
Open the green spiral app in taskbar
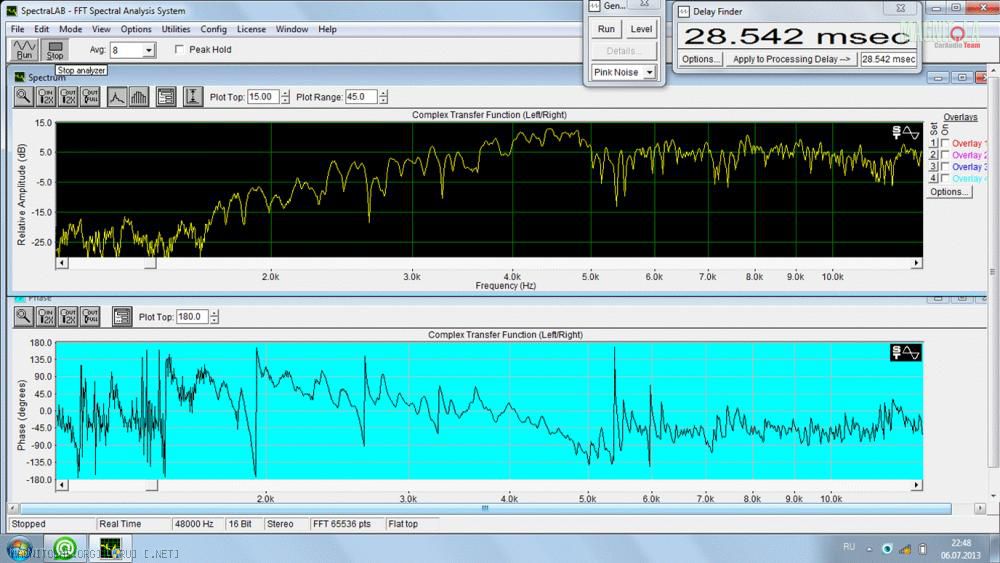64,548
